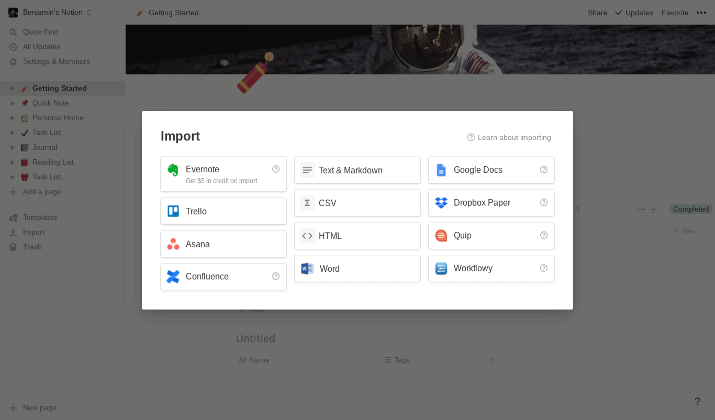Click the Quip orange logo
The width and height of the screenshot is (715, 420).
441,235
